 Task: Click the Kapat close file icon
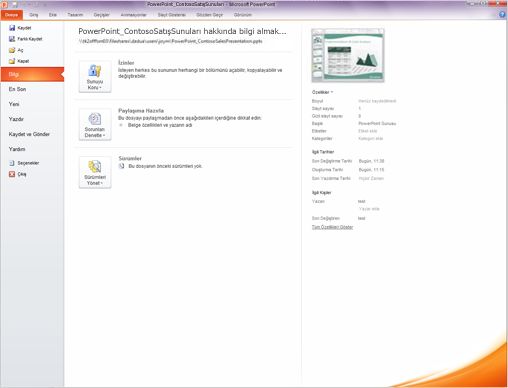coord(12,61)
